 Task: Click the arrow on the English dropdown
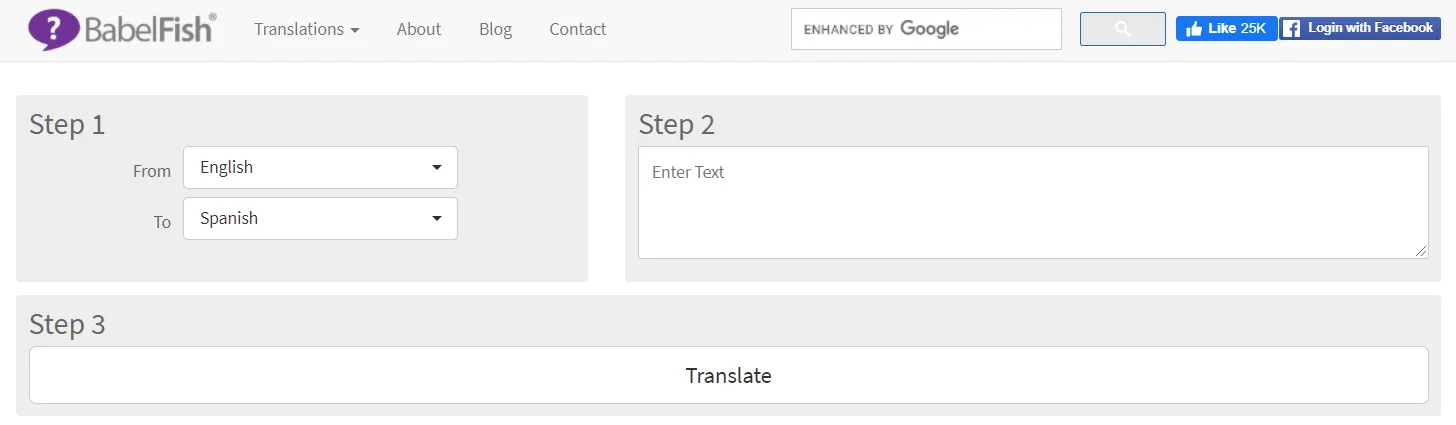coord(437,168)
